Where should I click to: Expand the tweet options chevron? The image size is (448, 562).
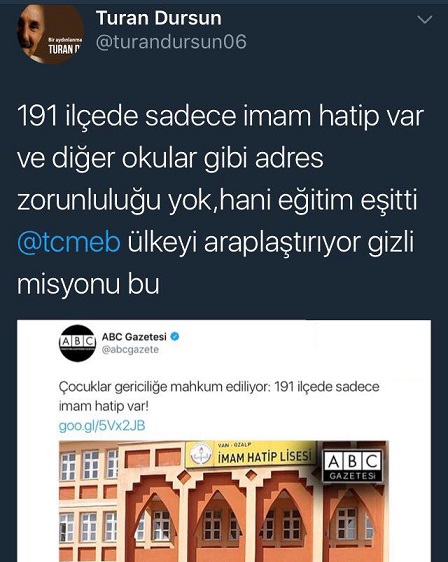[x=425, y=19]
